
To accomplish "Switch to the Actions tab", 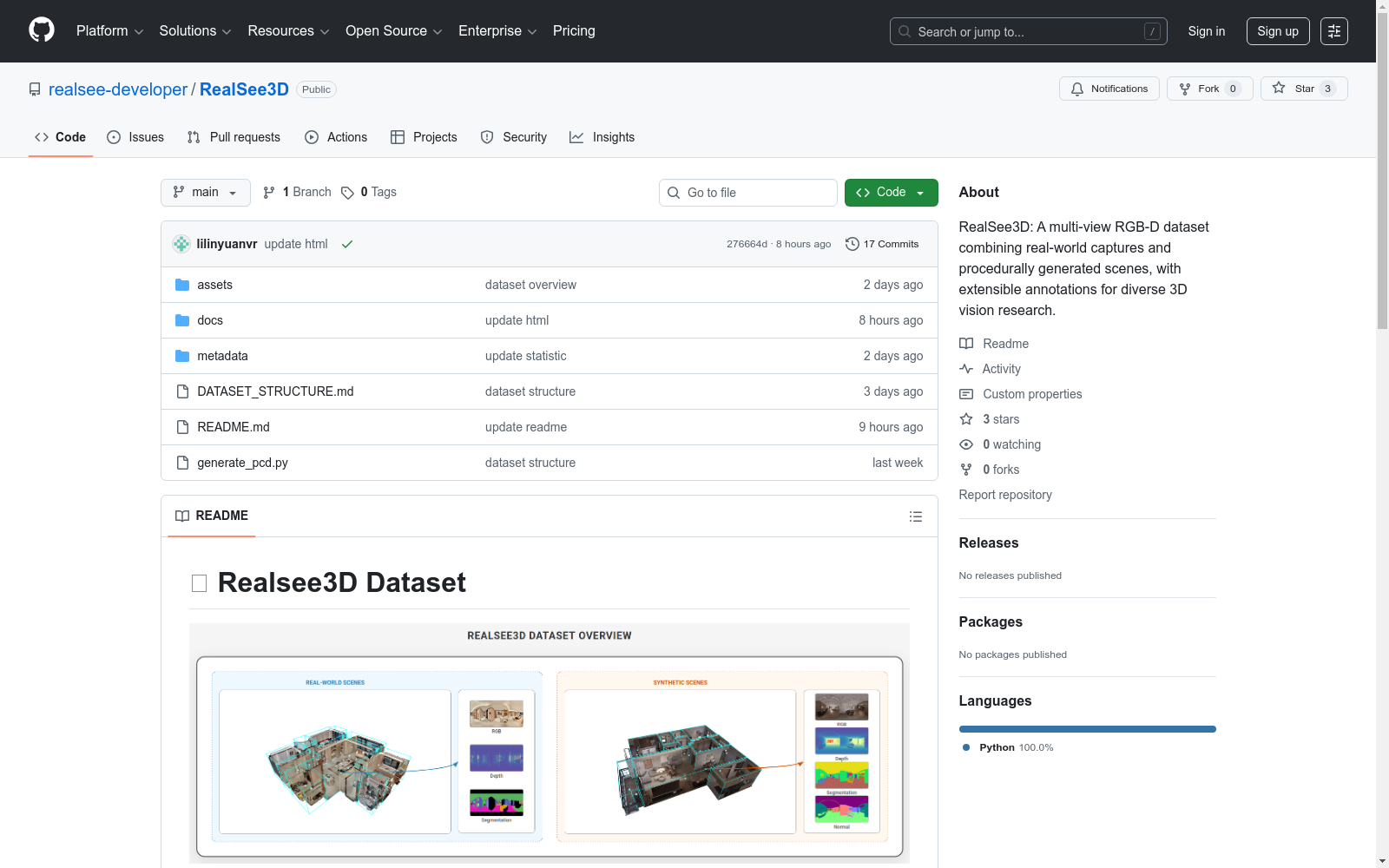I will point(336,137).
